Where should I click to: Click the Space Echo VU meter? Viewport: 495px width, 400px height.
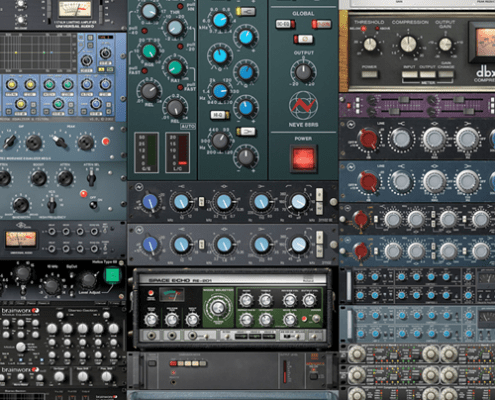(171, 295)
